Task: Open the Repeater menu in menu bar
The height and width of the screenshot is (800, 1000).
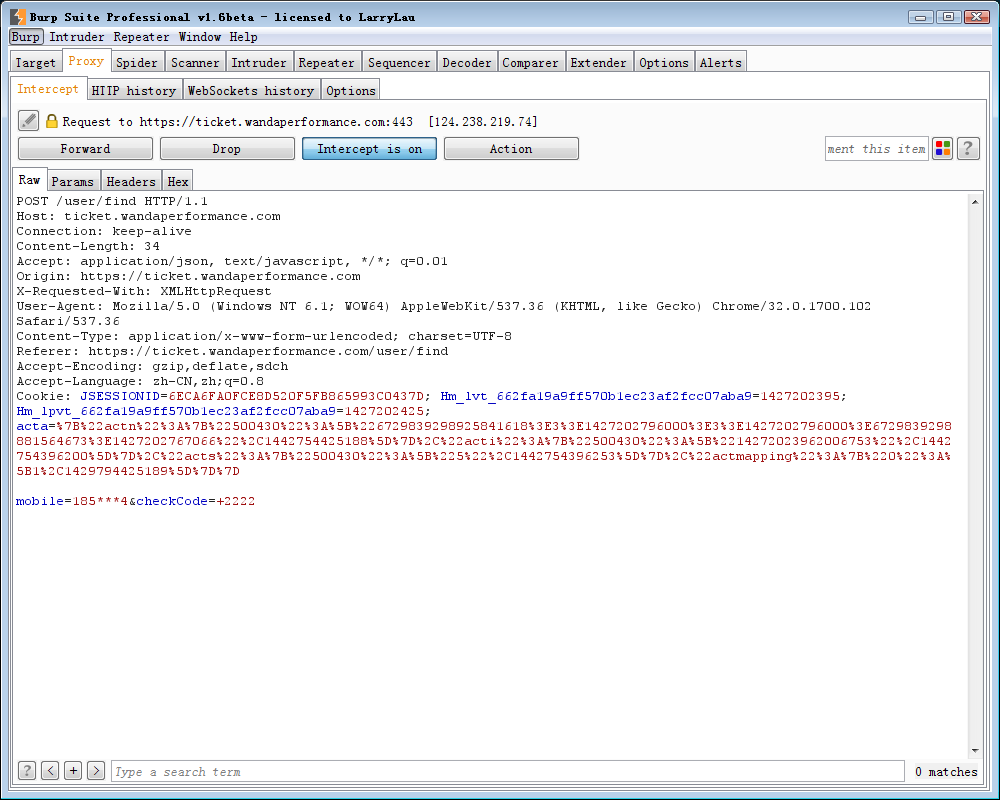Action: pos(142,37)
